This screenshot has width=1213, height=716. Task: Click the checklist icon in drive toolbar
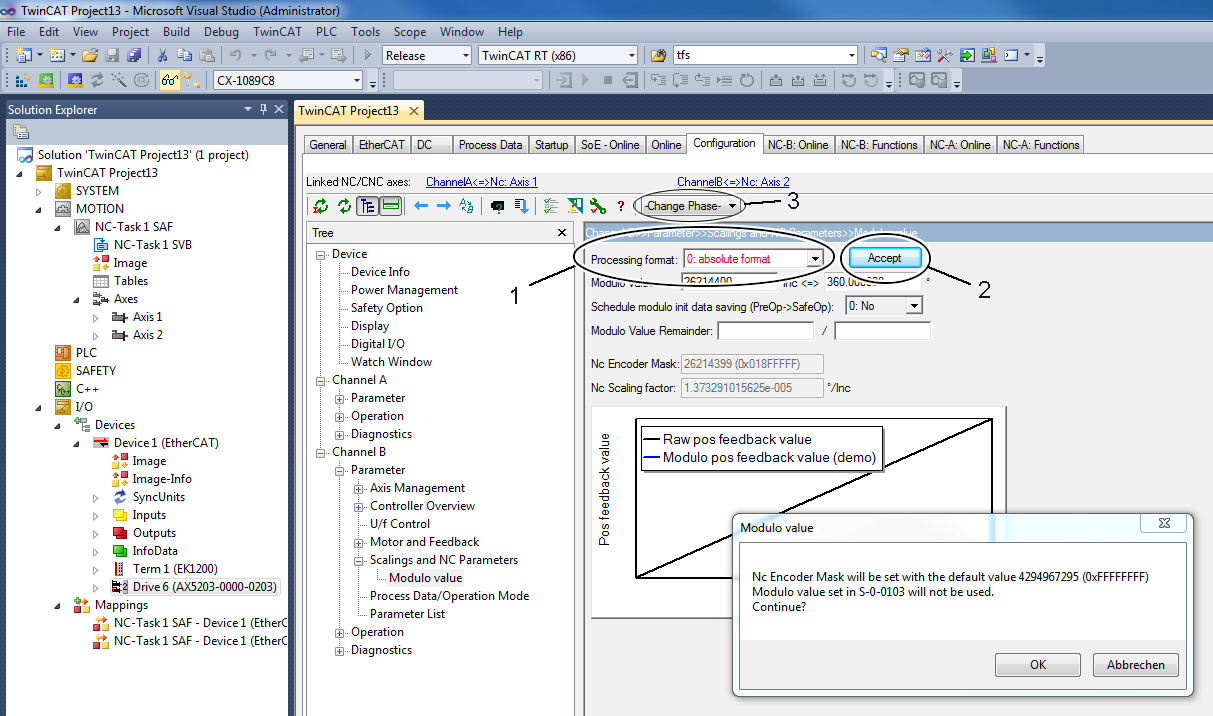pos(551,206)
